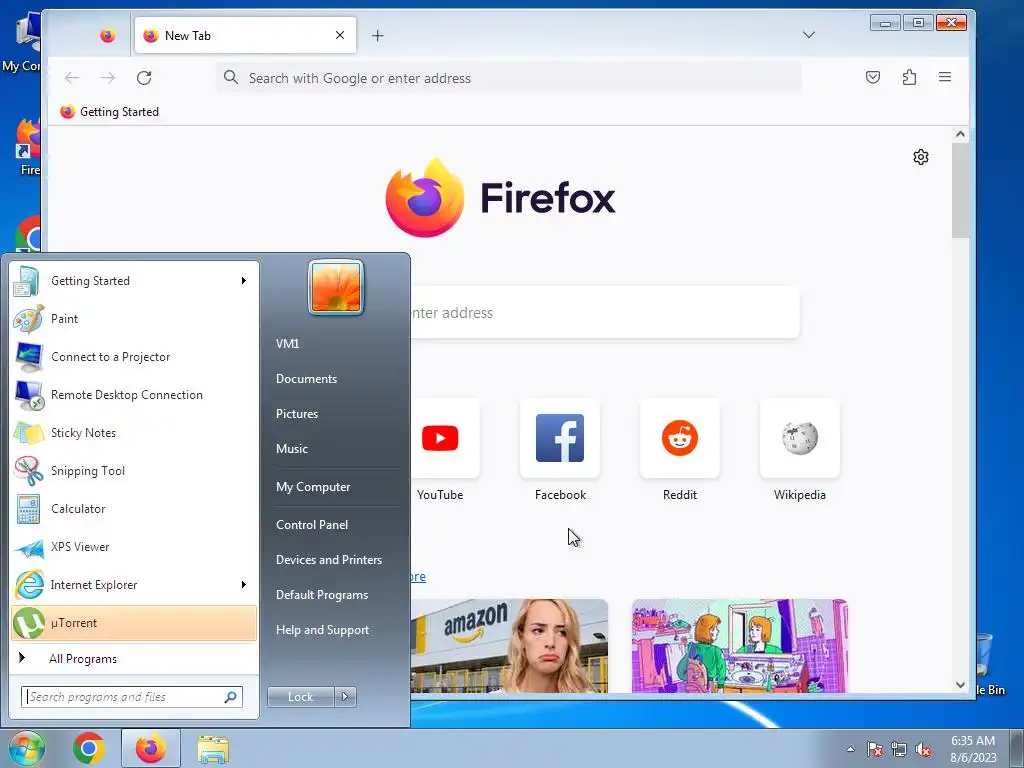The height and width of the screenshot is (768, 1024).
Task: Launch Paint from Start menu
Action: pyautogui.click(x=135, y=319)
